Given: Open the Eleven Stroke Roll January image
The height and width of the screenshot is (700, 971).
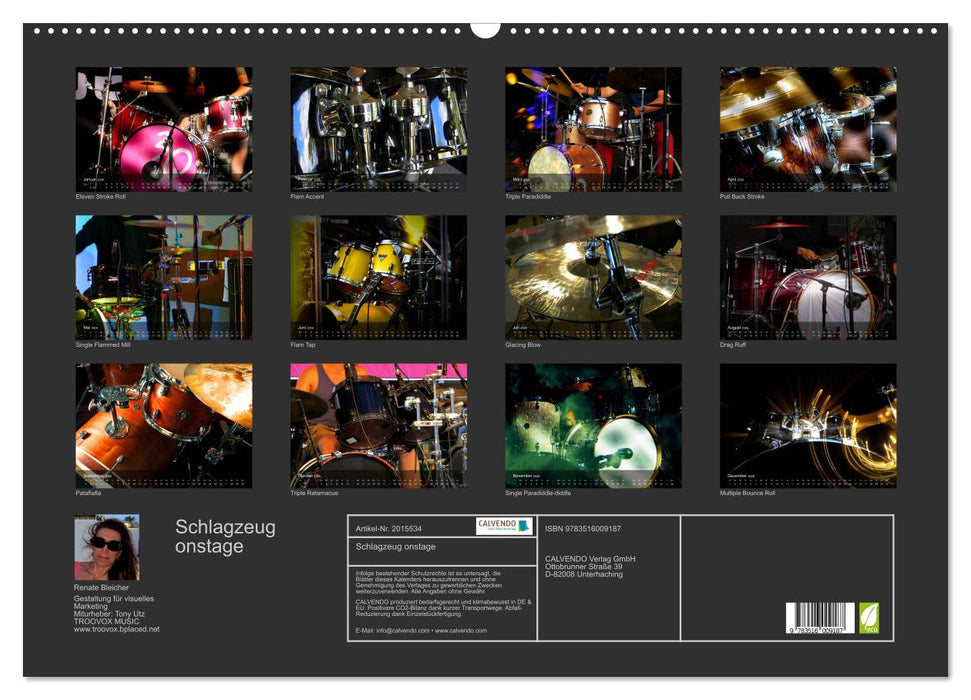Looking at the screenshot, I should 164,129.
